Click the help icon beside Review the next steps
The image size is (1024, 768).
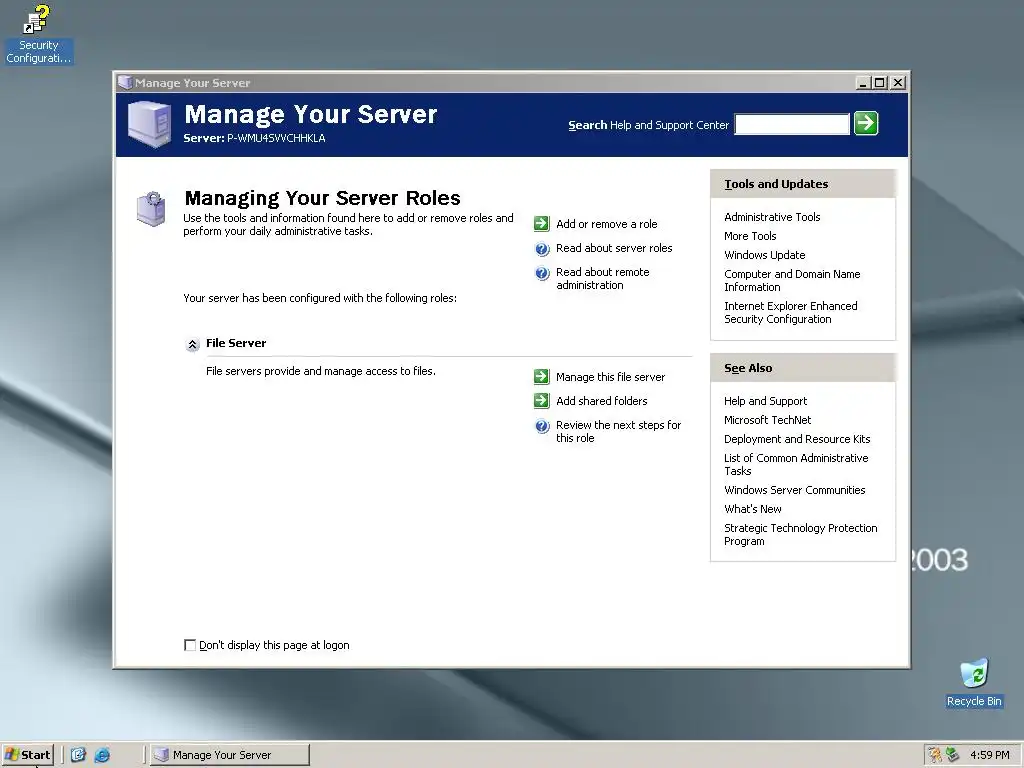tap(542, 426)
